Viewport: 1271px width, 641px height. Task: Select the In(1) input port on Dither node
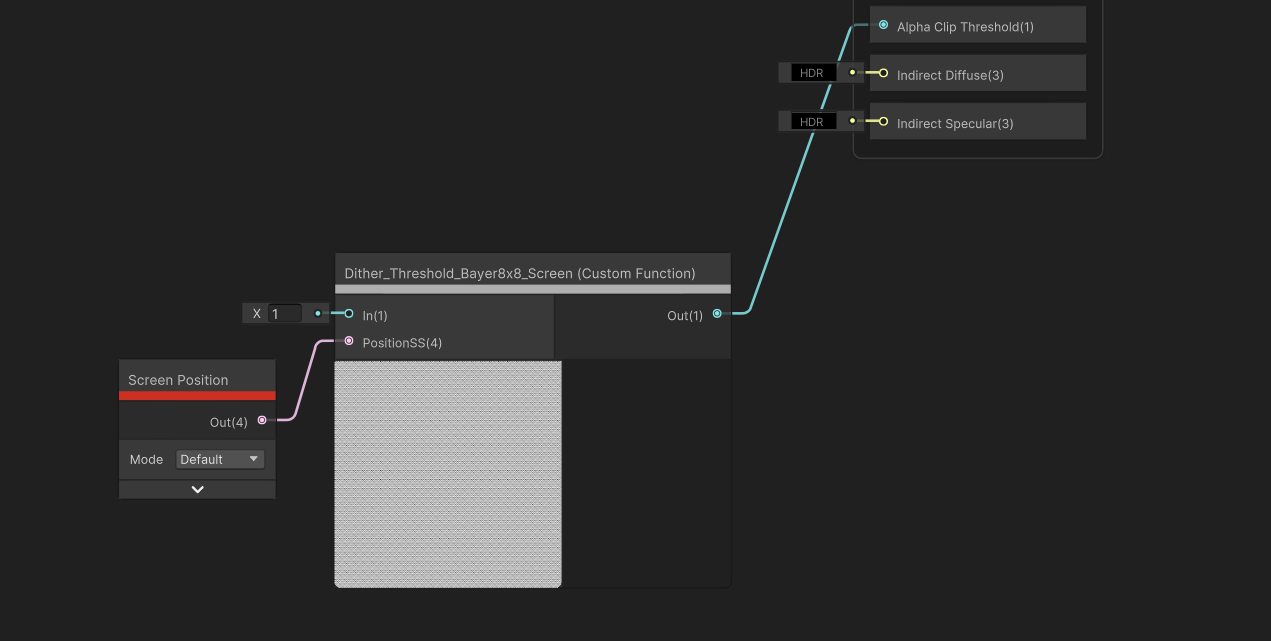click(349, 314)
